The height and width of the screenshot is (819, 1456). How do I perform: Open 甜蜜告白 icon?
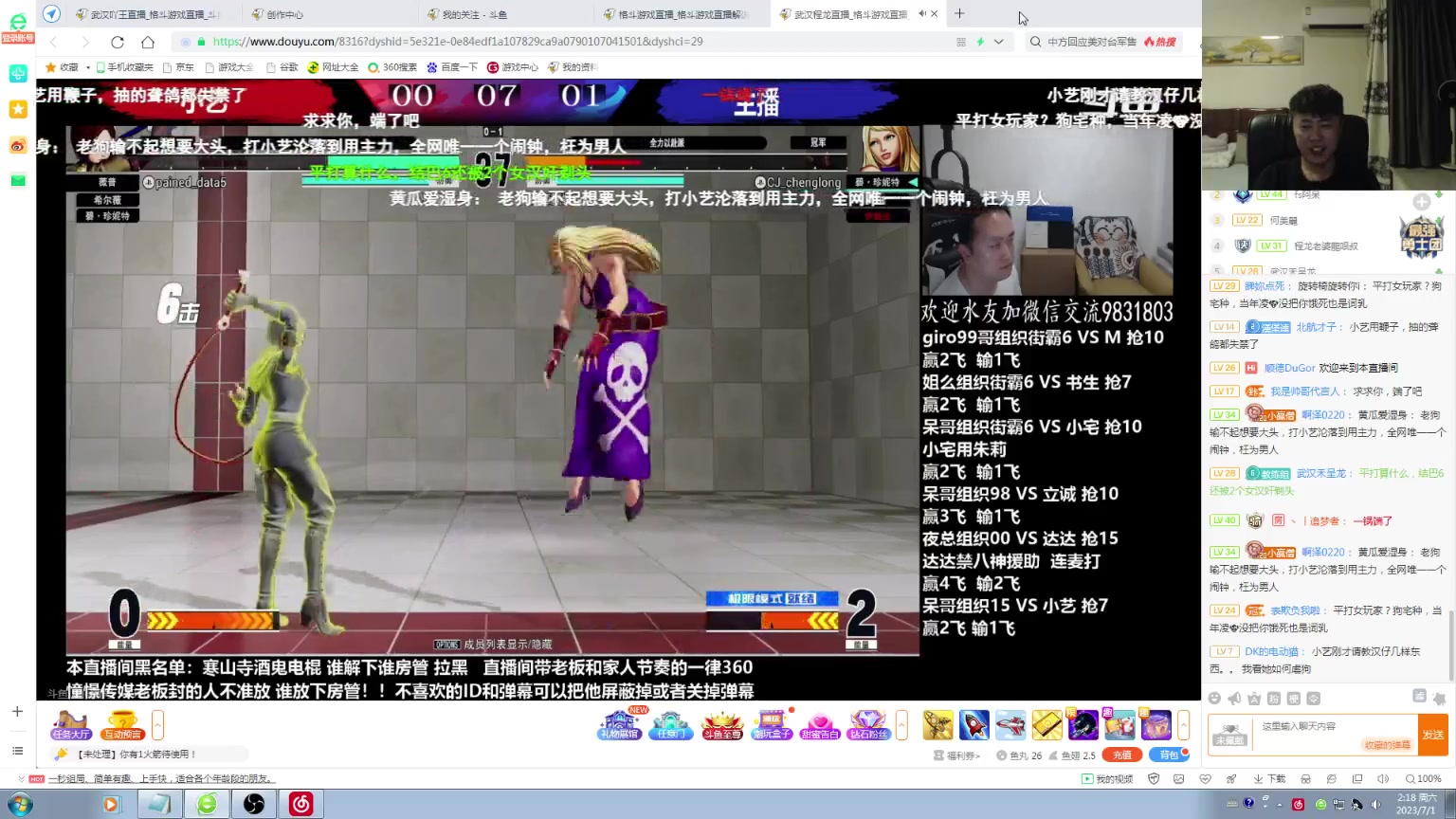(820, 725)
